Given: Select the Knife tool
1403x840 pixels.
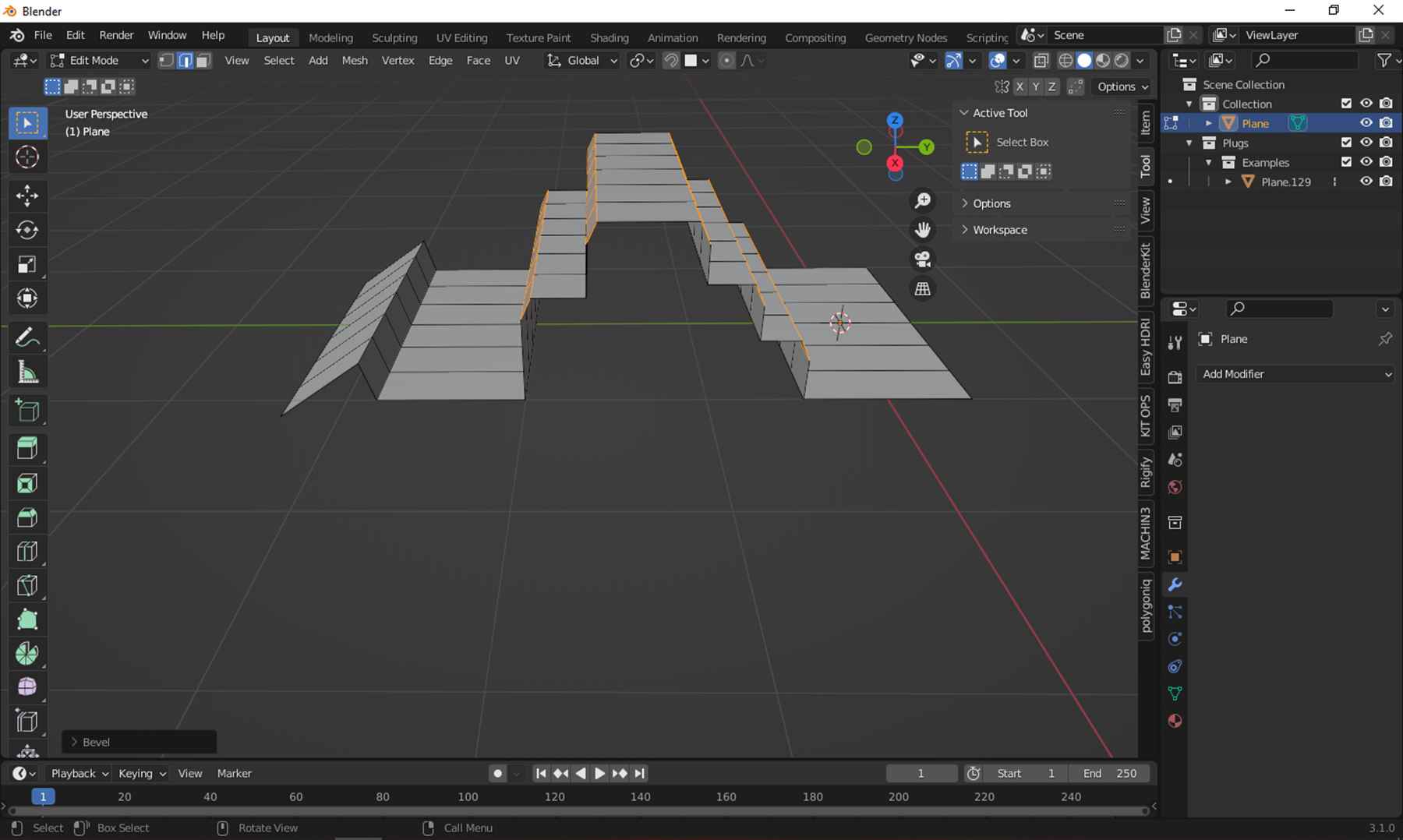Looking at the screenshot, I should [x=27, y=586].
